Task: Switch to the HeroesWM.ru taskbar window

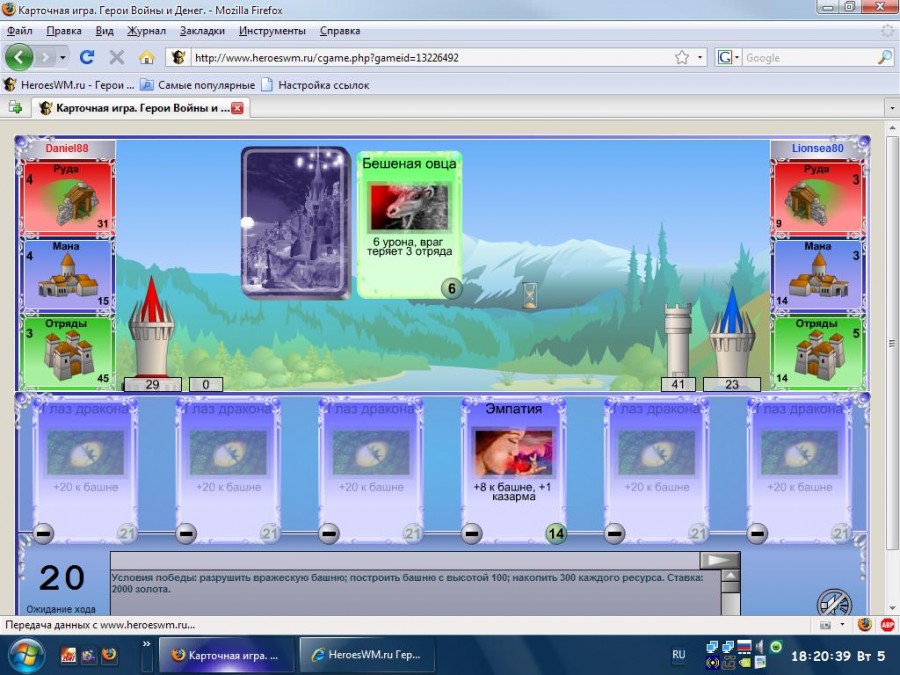Action: click(367, 655)
